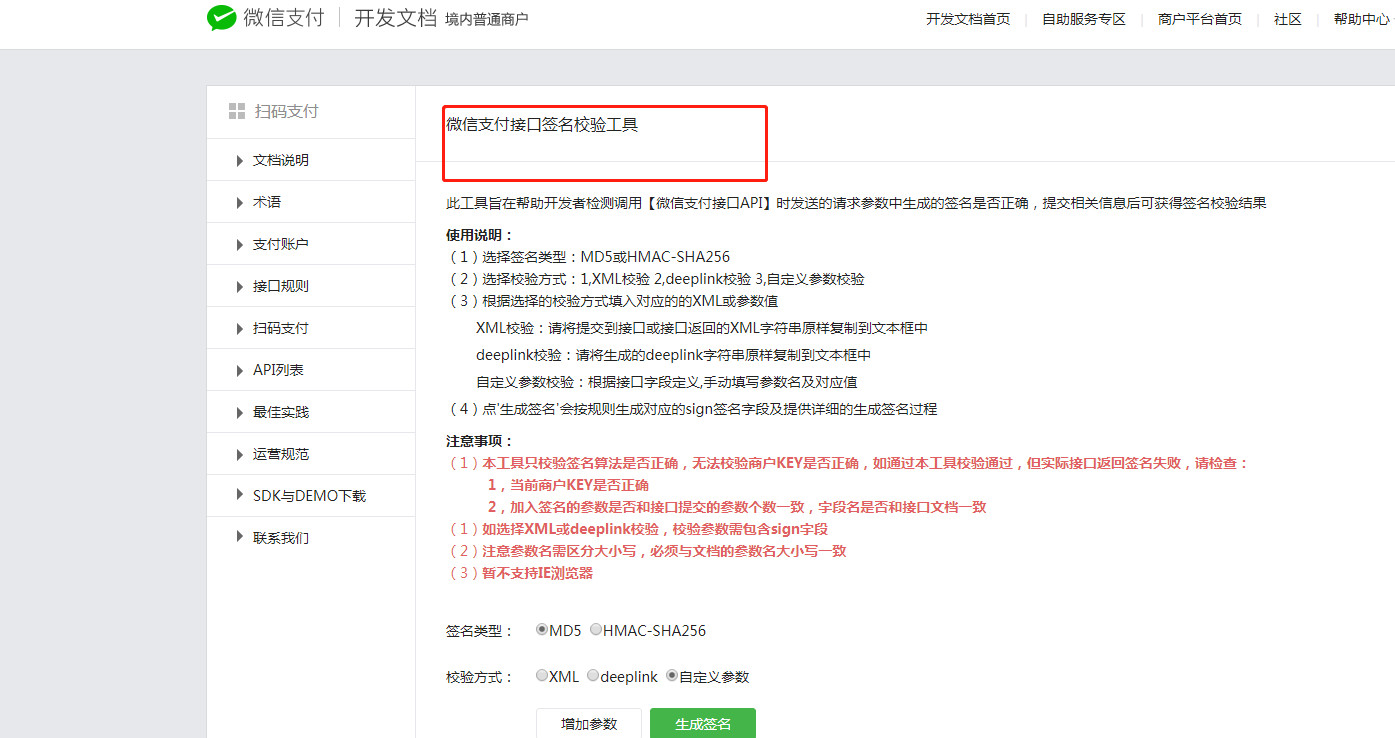The width and height of the screenshot is (1395, 738).
Task: Click the 境内普通商户 header label
Action: click(487, 19)
